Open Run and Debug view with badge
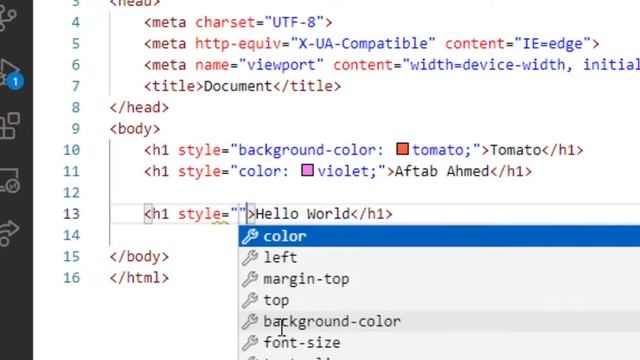 pos(10,73)
